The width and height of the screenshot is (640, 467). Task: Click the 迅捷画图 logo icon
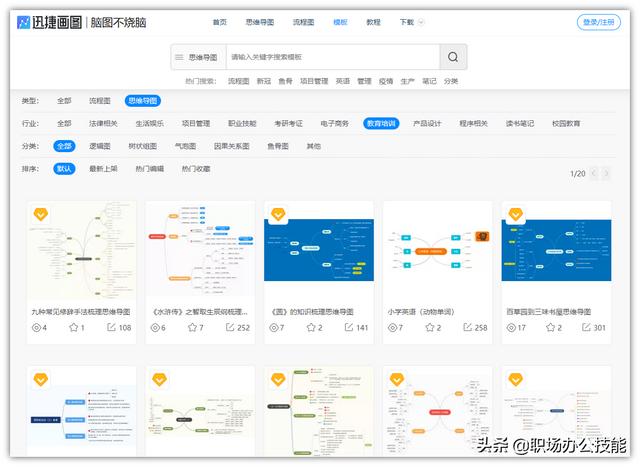pyautogui.click(x=23, y=22)
